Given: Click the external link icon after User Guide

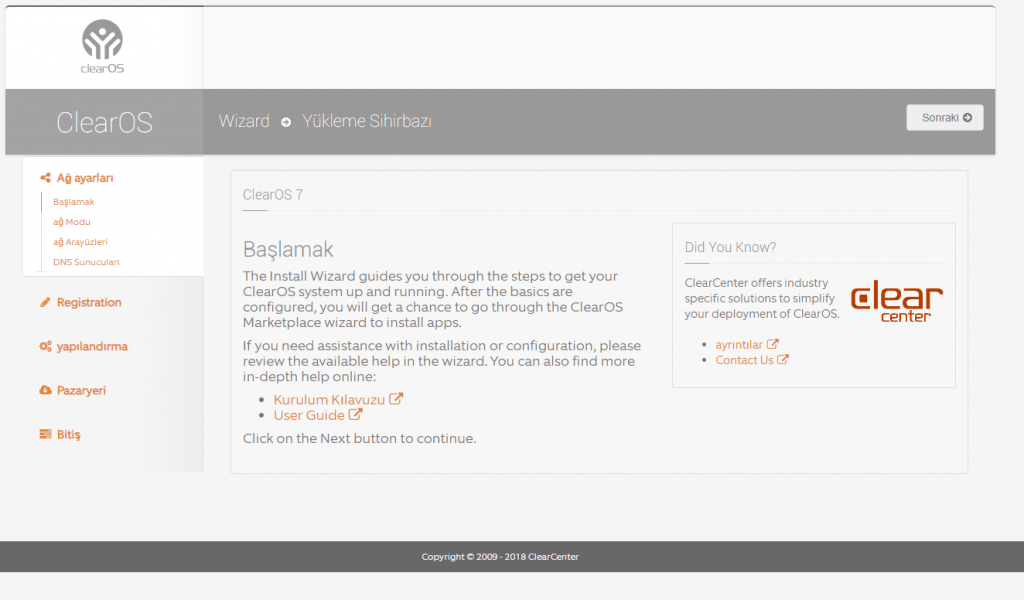Looking at the screenshot, I should coord(356,415).
